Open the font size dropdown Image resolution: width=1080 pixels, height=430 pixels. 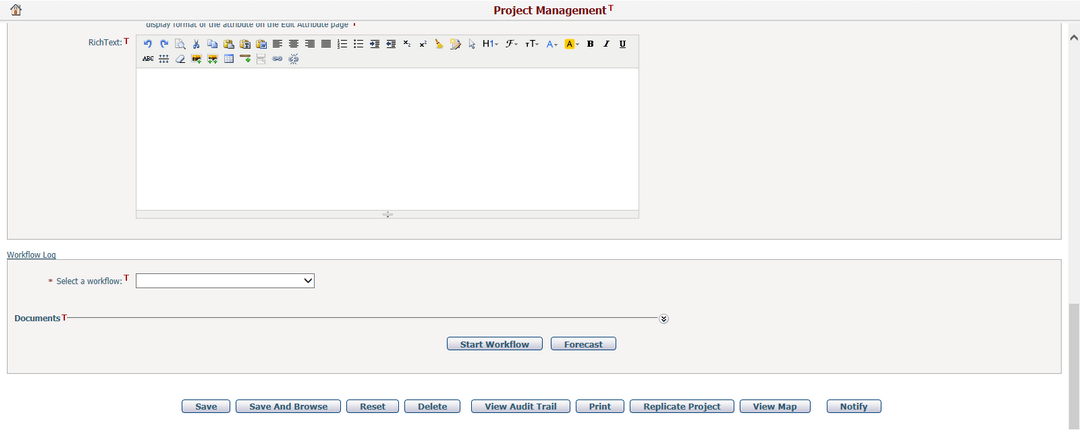point(532,43)
